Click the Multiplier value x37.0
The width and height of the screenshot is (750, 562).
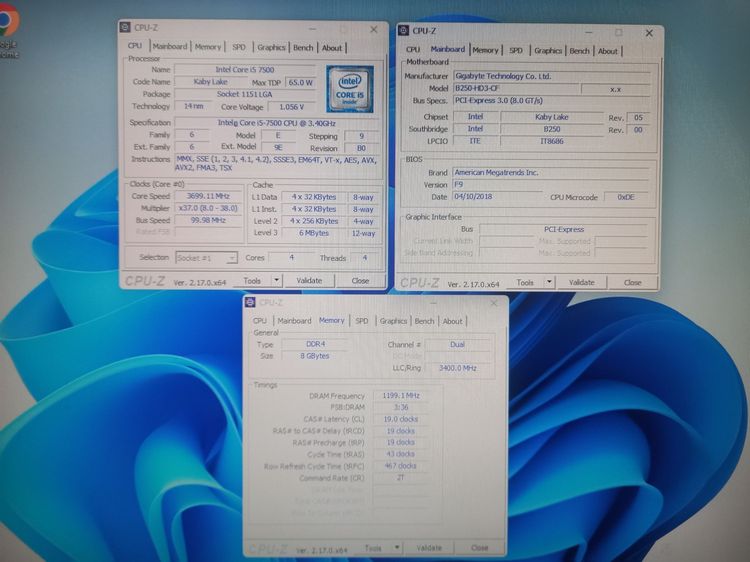pos(208,208)
